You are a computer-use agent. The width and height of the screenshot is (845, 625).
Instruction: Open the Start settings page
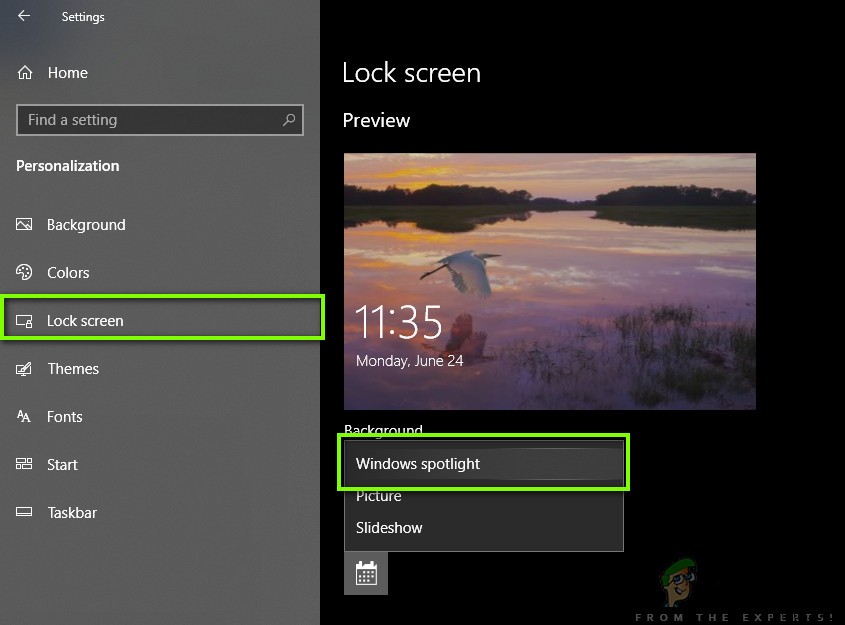(160, 464)
